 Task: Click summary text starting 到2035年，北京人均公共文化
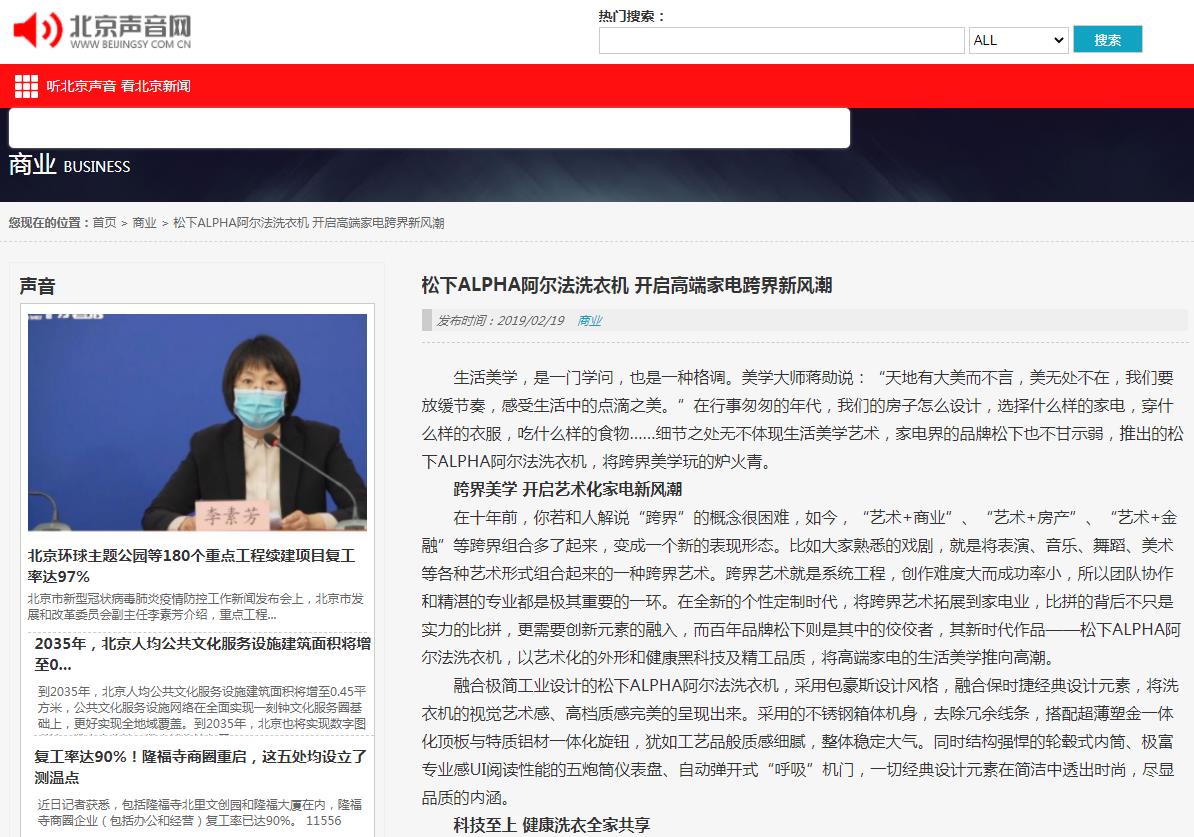click(202, 708)
